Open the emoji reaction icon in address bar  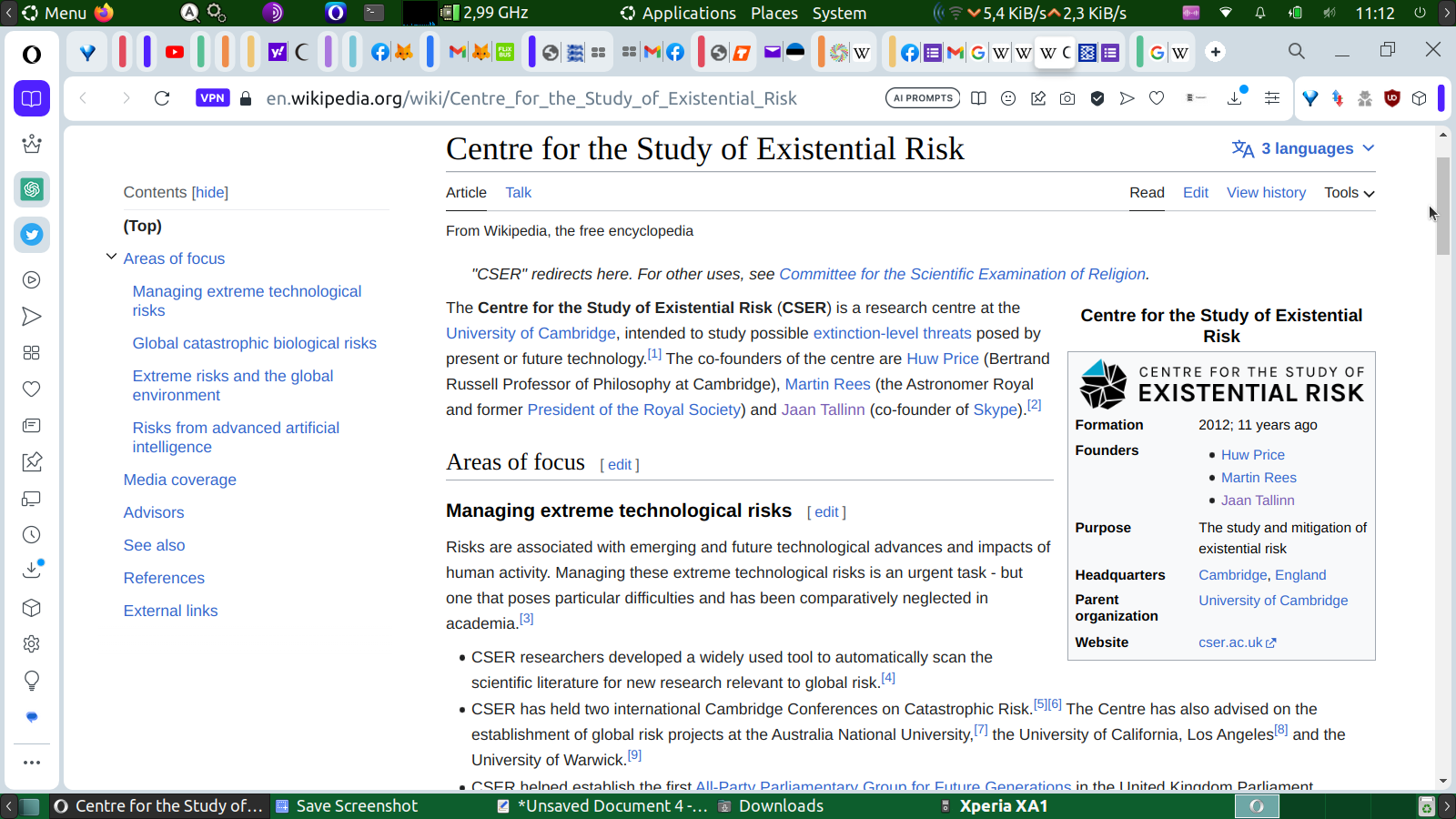tap(1008, 98)
